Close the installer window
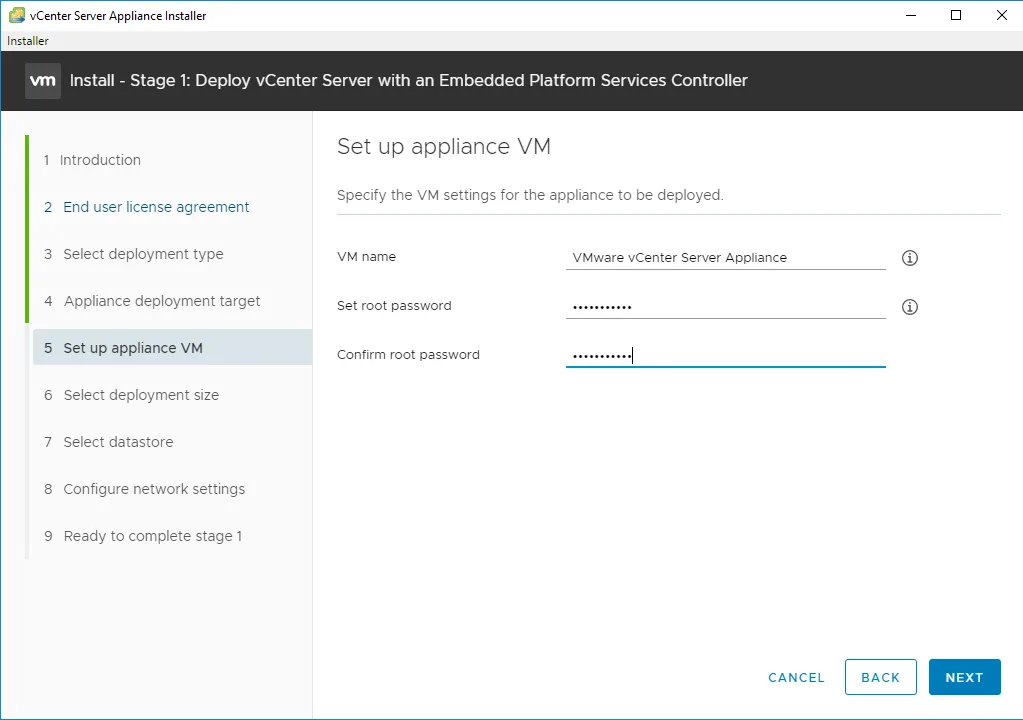Image resolution: width=1023 pixels, height=720 pixels. [x=1001, y=15]
